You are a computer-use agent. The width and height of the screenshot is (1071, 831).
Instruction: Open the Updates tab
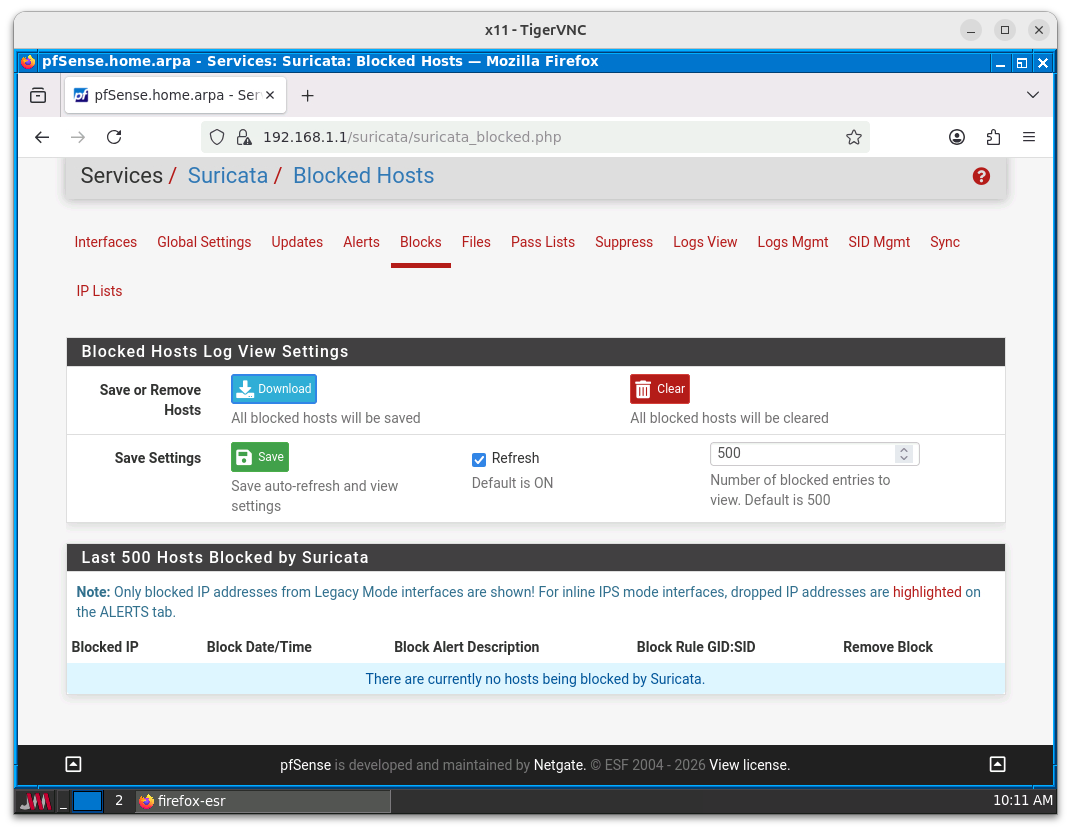coord(297,242)
